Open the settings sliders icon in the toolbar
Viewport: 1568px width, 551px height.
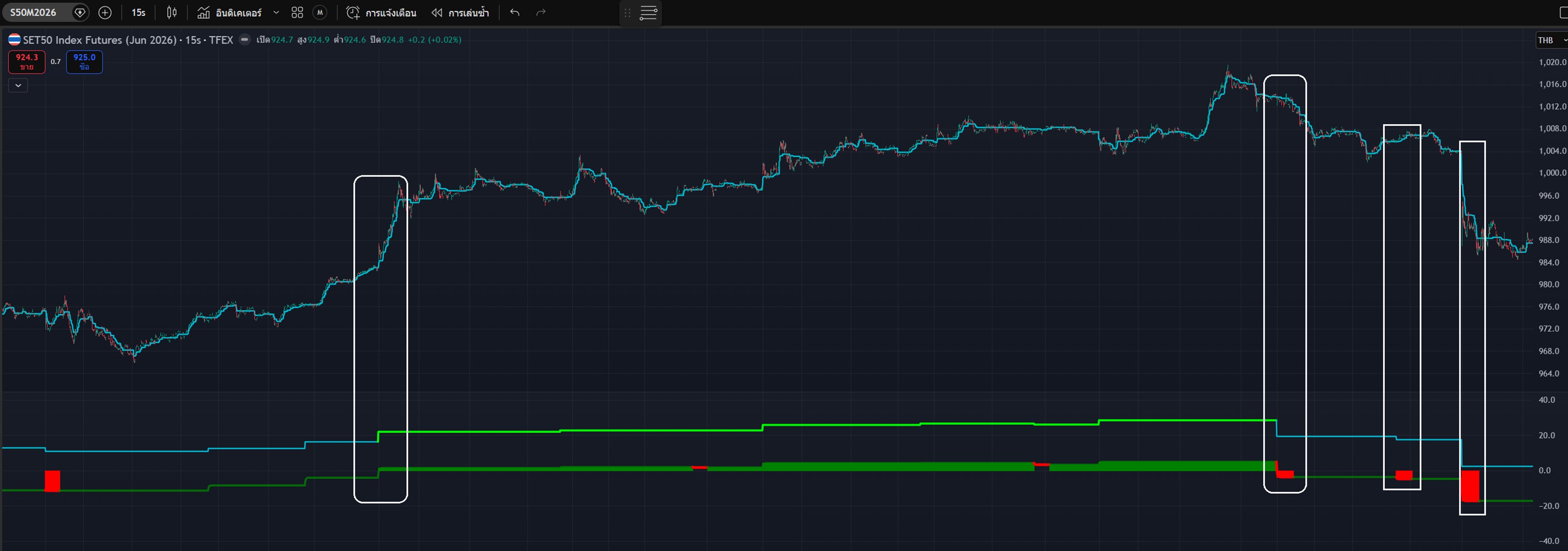648,12
